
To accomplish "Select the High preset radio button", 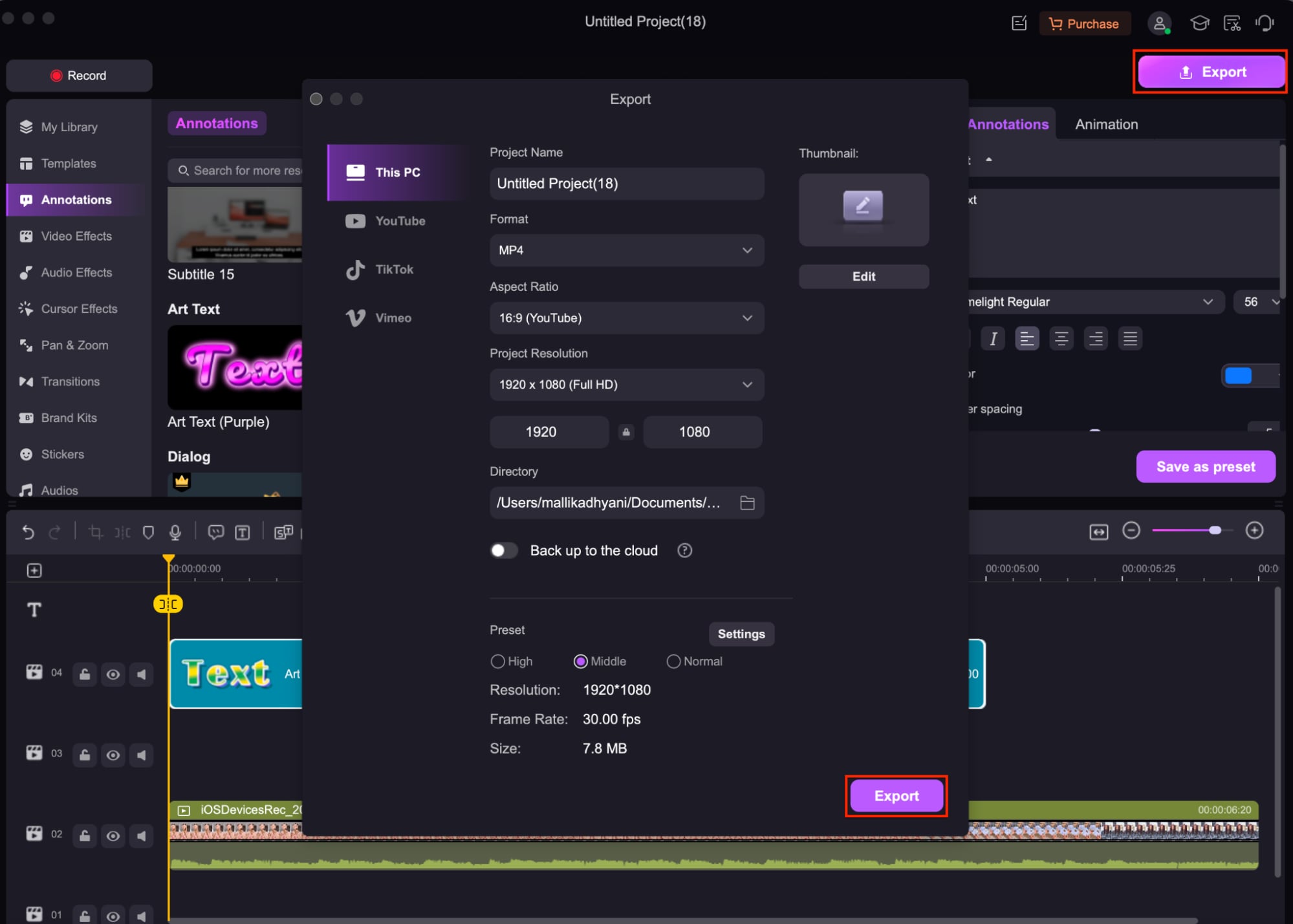I will tap(497, 661).
